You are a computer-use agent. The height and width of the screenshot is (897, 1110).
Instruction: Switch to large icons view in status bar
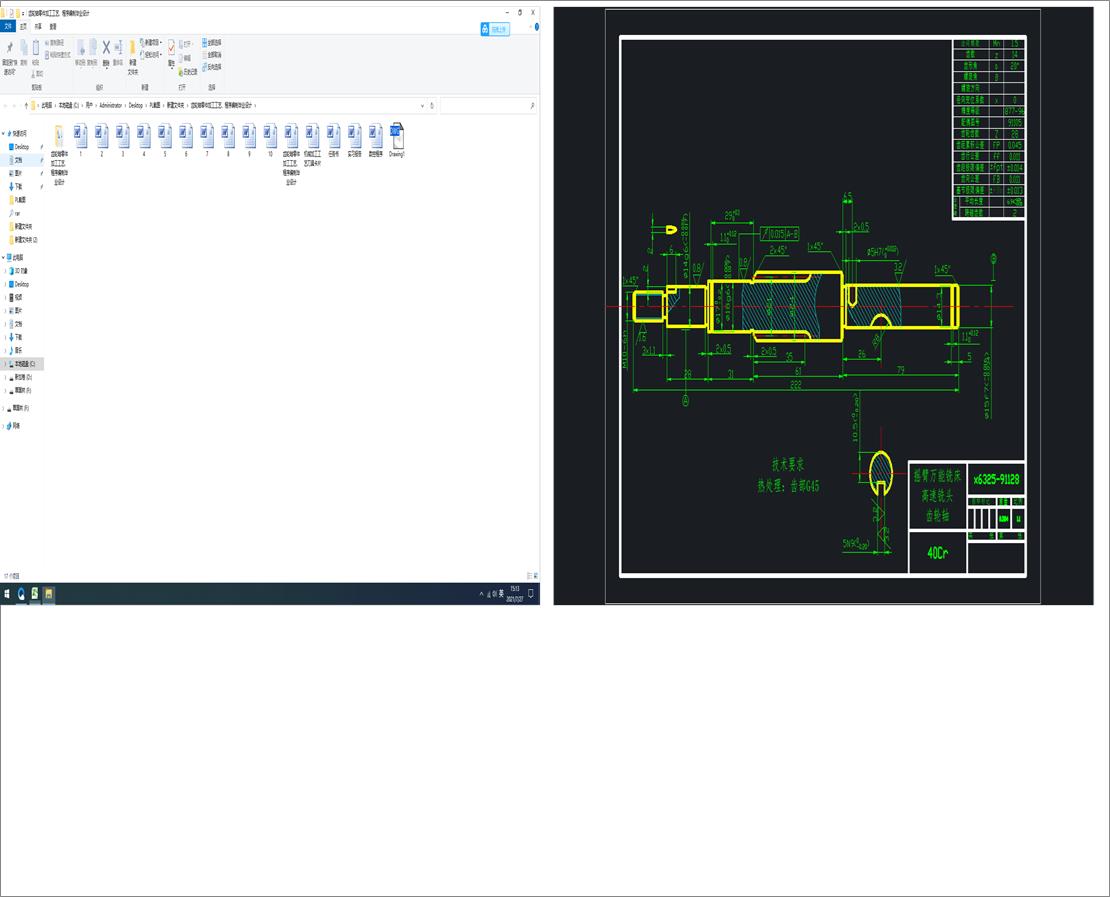(535, 576)
